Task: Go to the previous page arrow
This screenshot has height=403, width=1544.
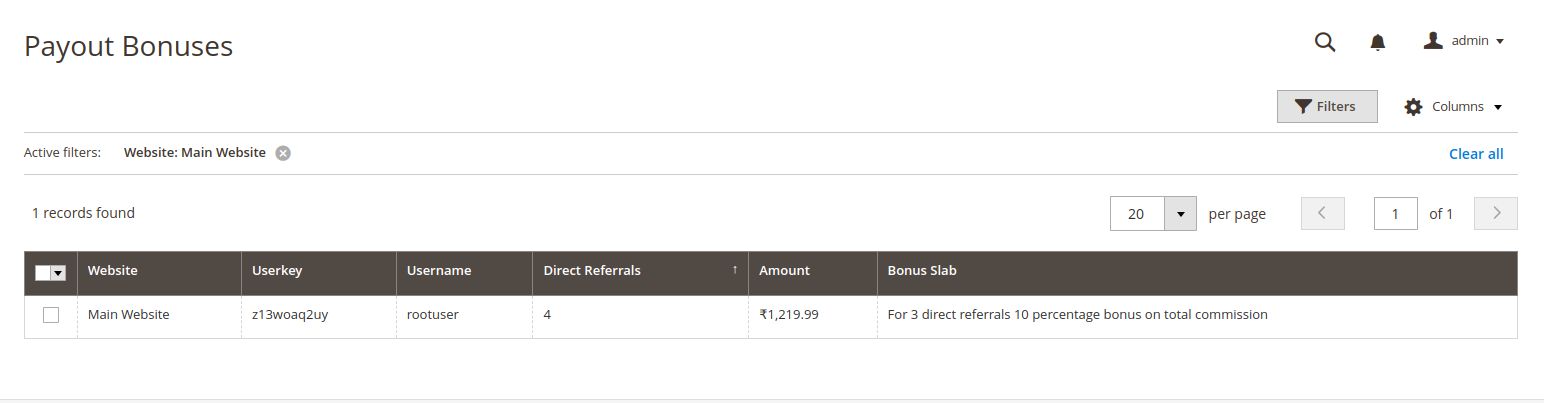Action: pyautogui.click(x=1322, y=213)
